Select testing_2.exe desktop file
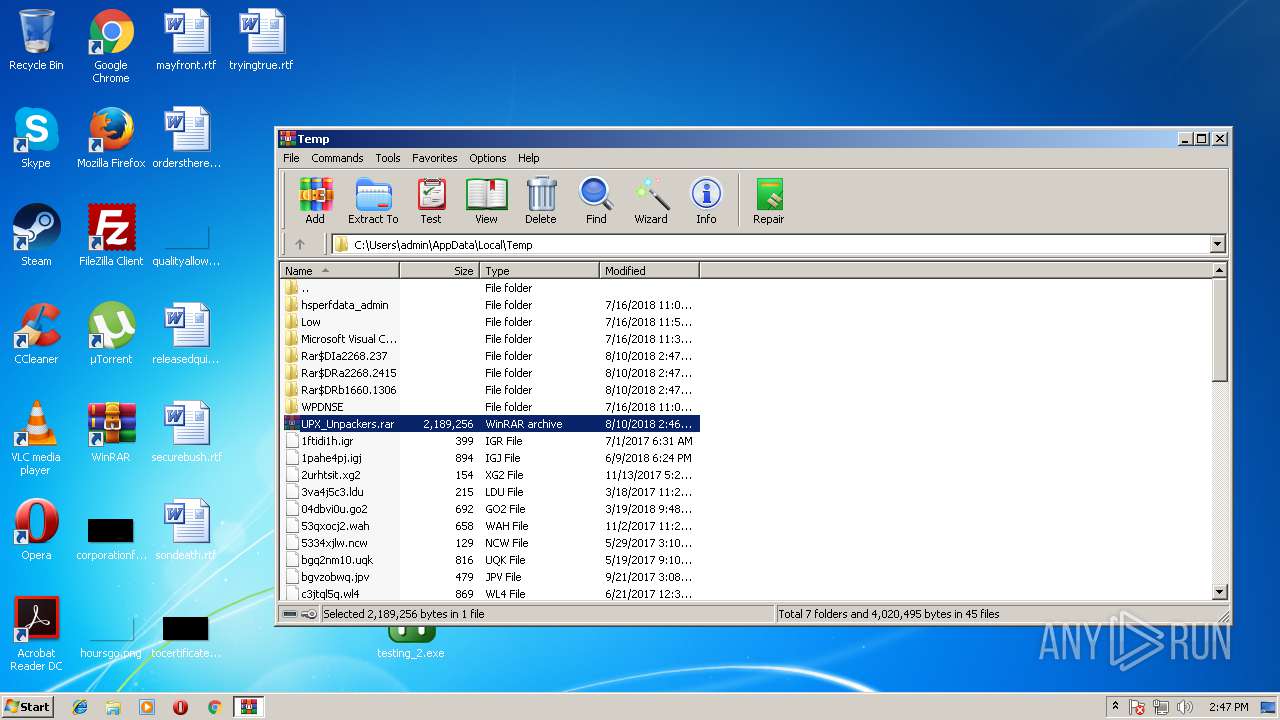Viewport: 1280px width, 720px height. (411, 642)
